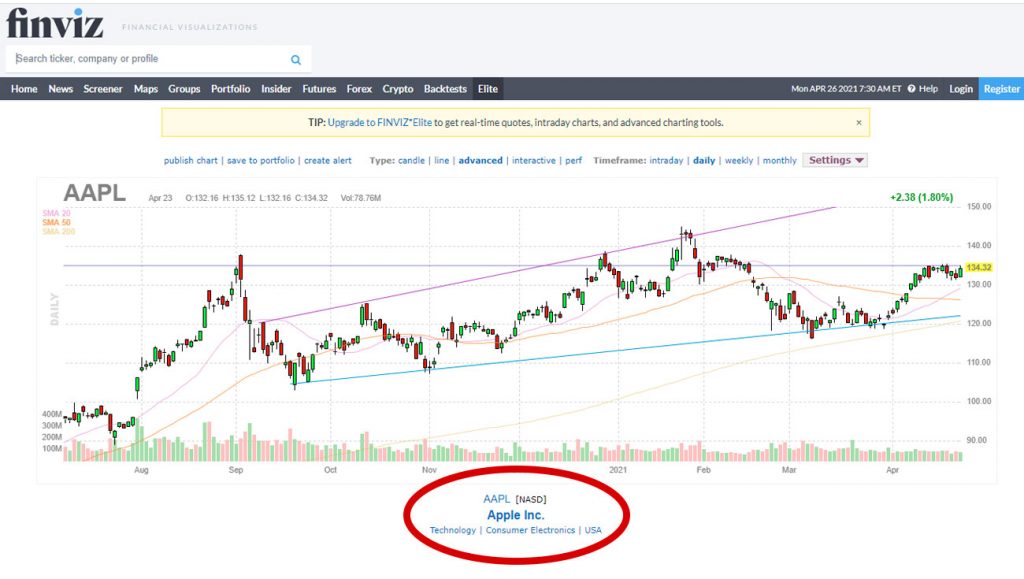Set timeframe to monthly
Screen dimensions: 1024x579
pyautogui.click(x=780, y=161)
